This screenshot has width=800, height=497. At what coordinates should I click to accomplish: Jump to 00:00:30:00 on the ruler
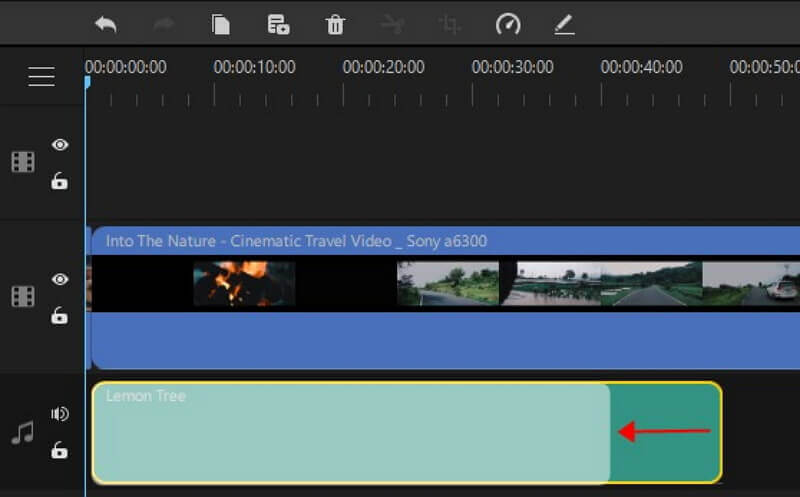(x=513, y=67)
